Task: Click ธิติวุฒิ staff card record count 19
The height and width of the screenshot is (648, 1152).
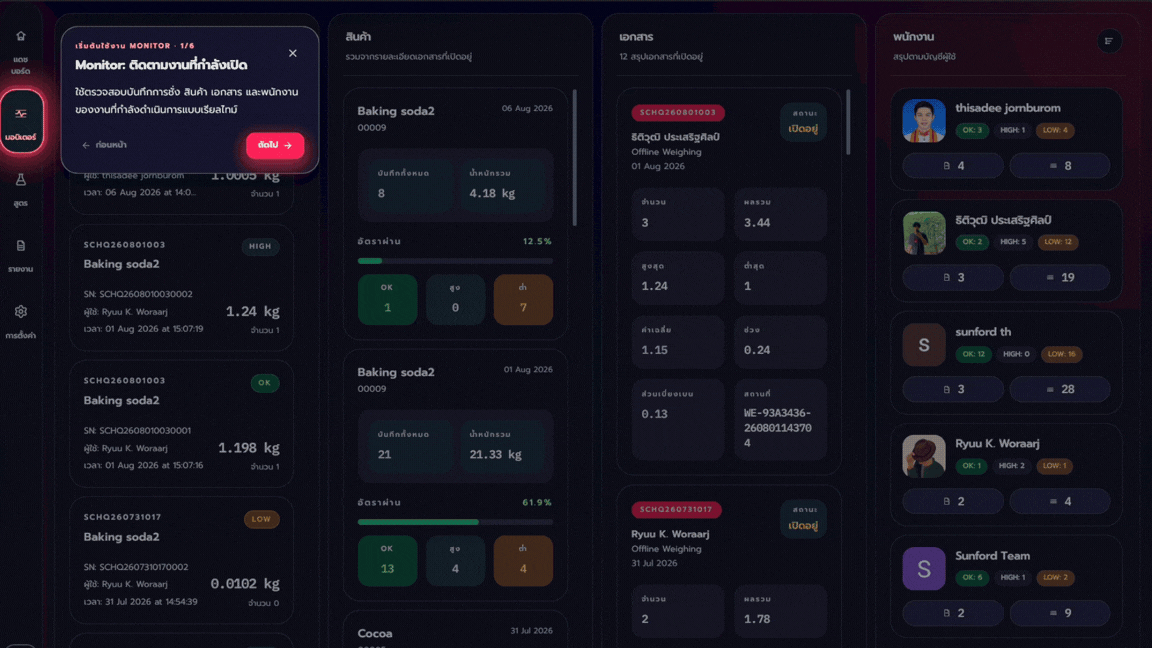Action: click(x=1059, y=278)
